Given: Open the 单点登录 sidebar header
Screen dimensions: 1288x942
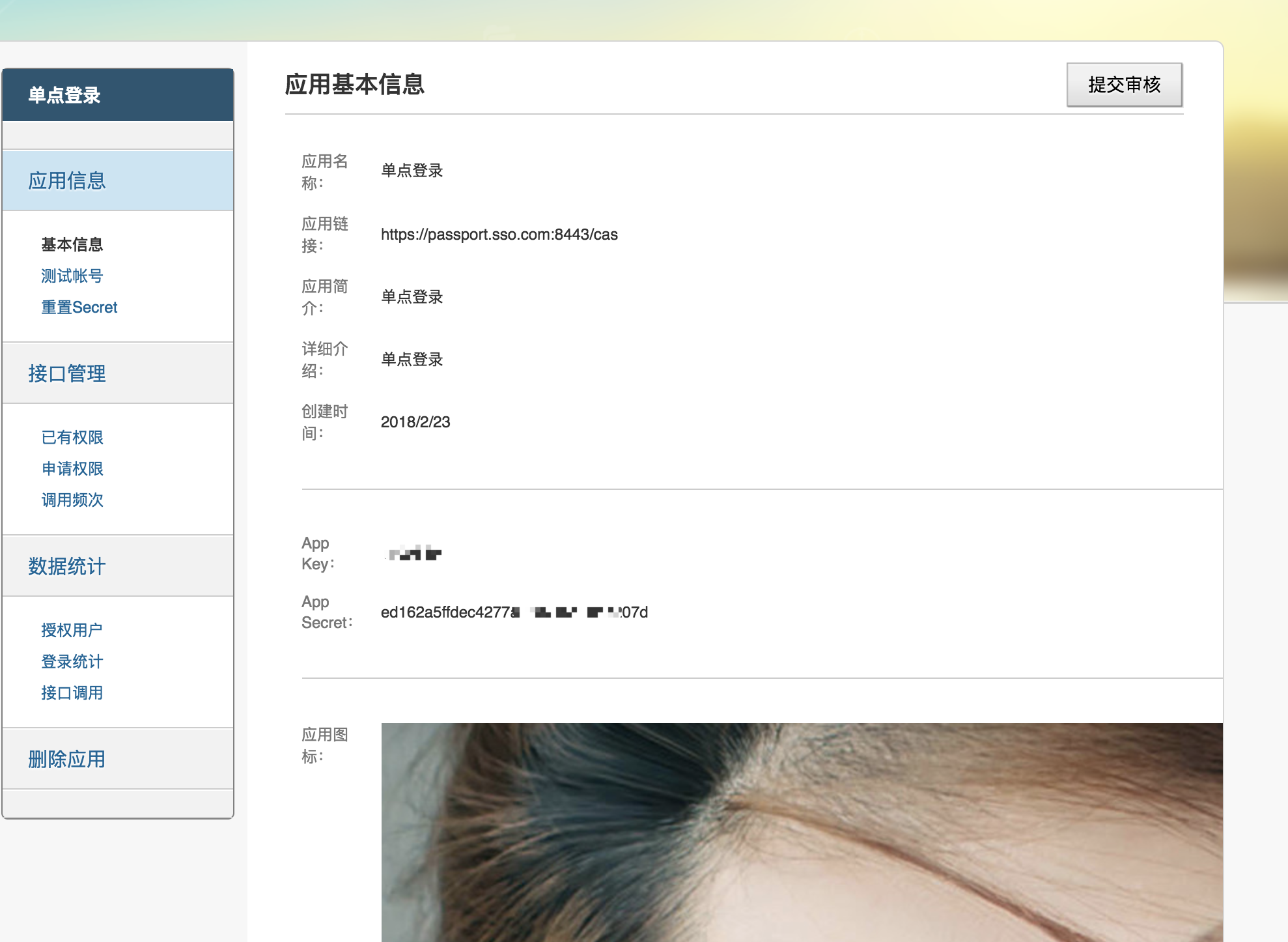Looking at the screenshot, I should tap(64, 95).
